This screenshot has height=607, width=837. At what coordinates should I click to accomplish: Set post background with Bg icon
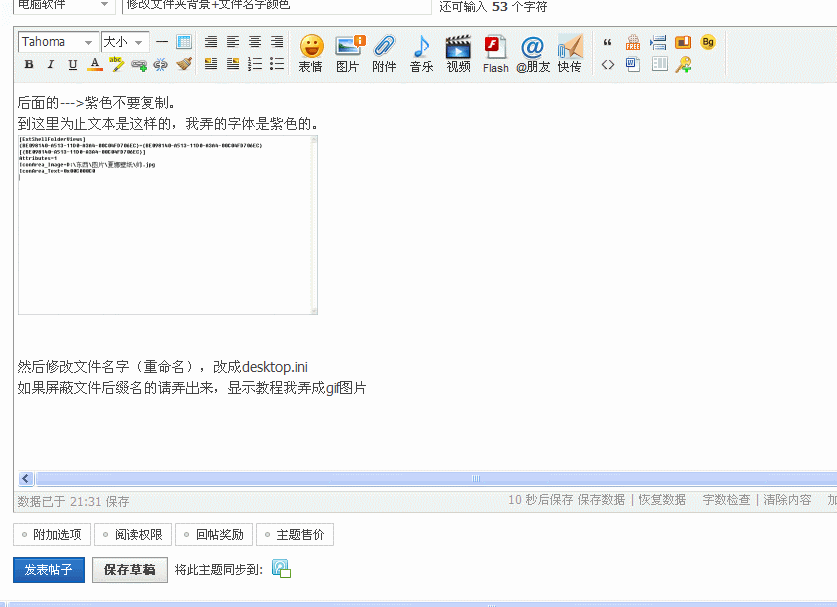708,42
